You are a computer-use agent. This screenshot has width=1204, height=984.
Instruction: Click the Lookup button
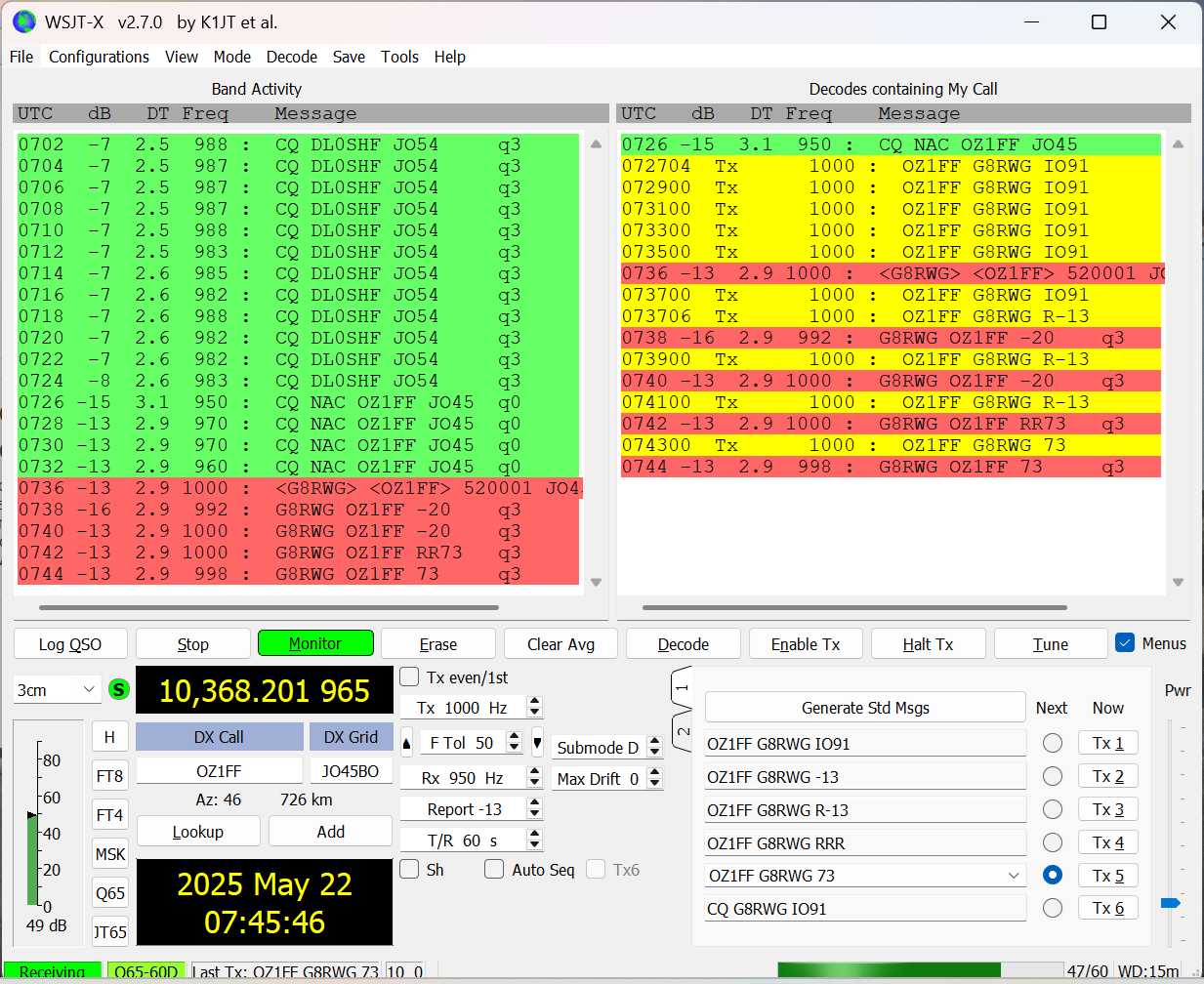click(x=198, y=832)
